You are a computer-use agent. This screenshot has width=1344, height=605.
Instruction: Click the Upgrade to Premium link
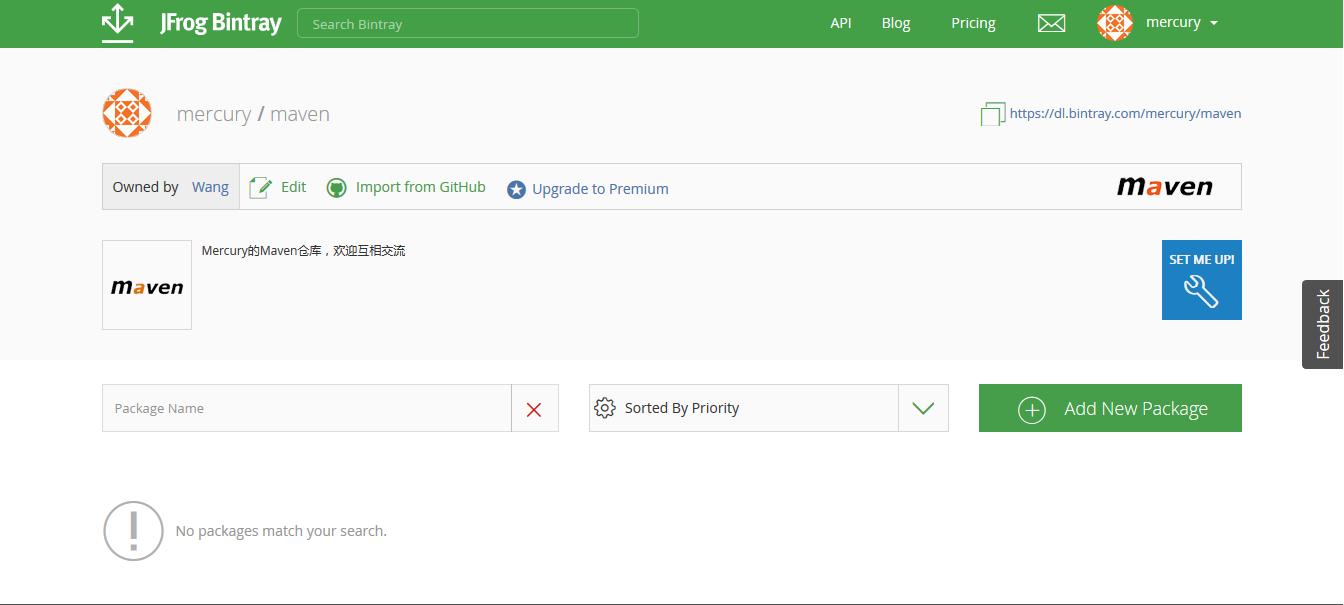(600, 189)
